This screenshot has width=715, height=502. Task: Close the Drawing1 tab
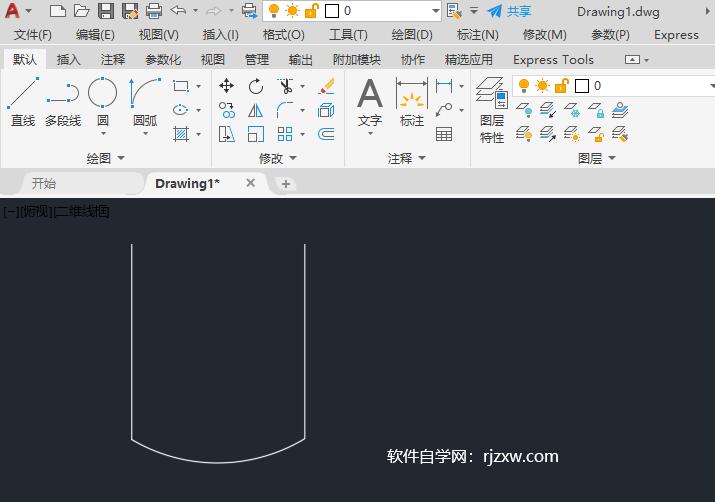[x=250, y=183]
